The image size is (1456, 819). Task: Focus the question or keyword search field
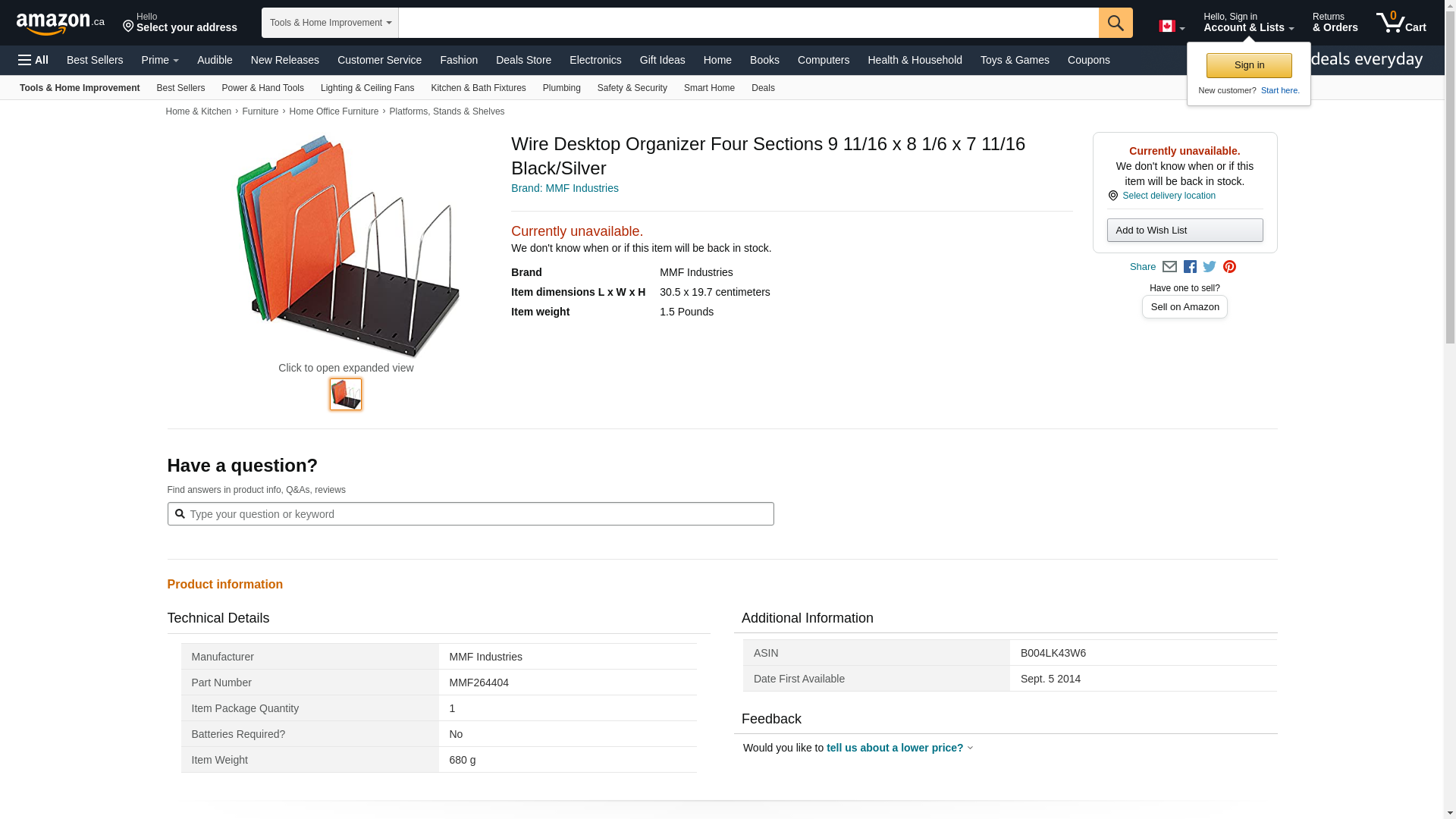pyautogui.click(x=478, y=514)
